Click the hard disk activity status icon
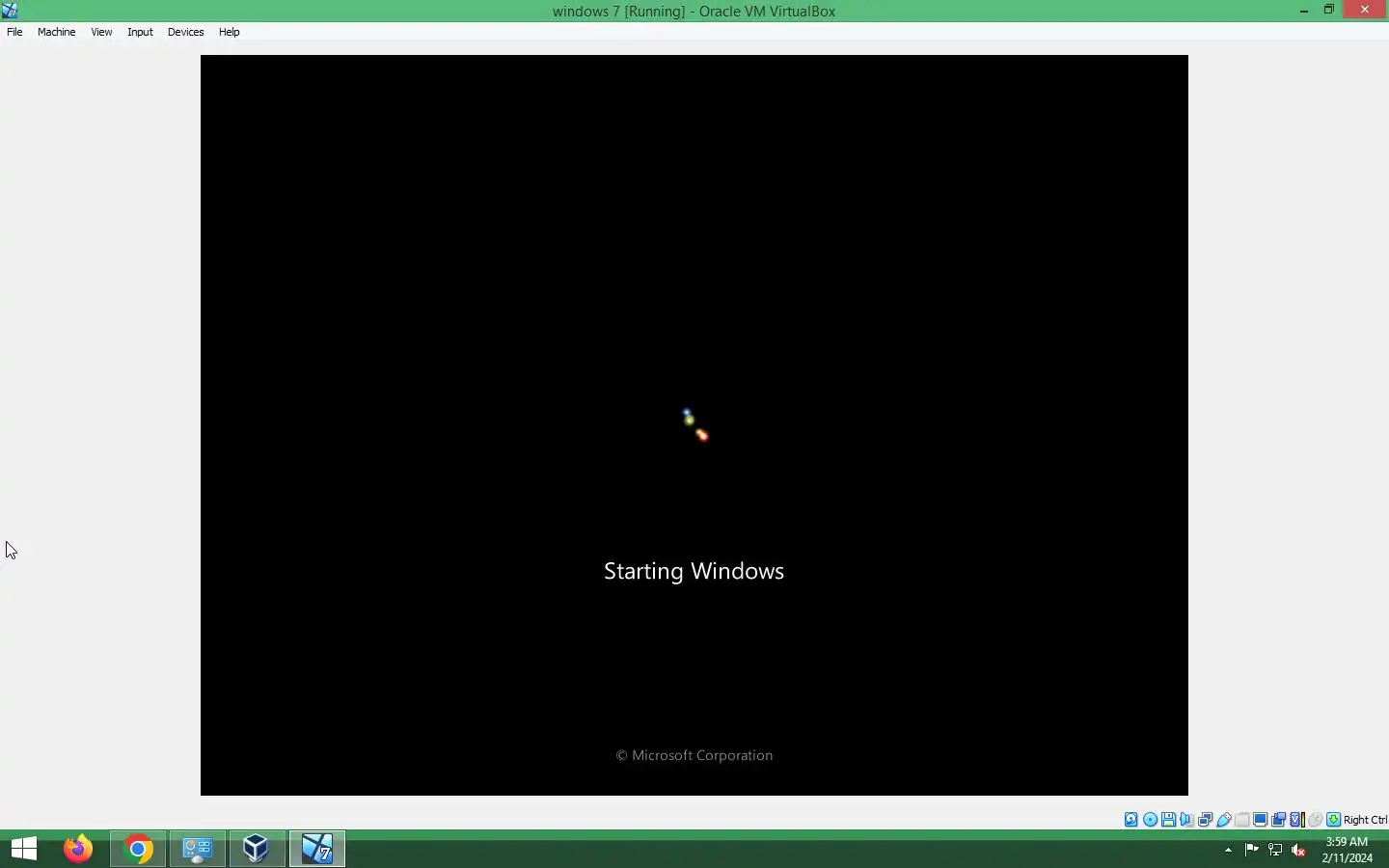 tap(1131, 820)
